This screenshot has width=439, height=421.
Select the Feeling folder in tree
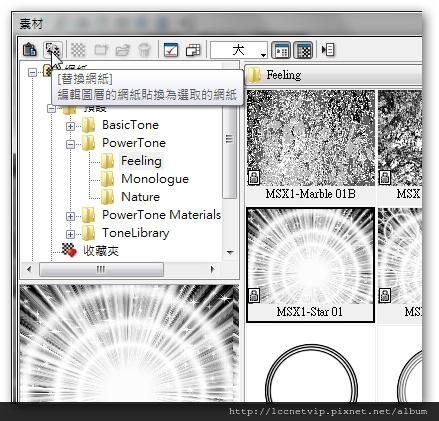pos(141,161)
